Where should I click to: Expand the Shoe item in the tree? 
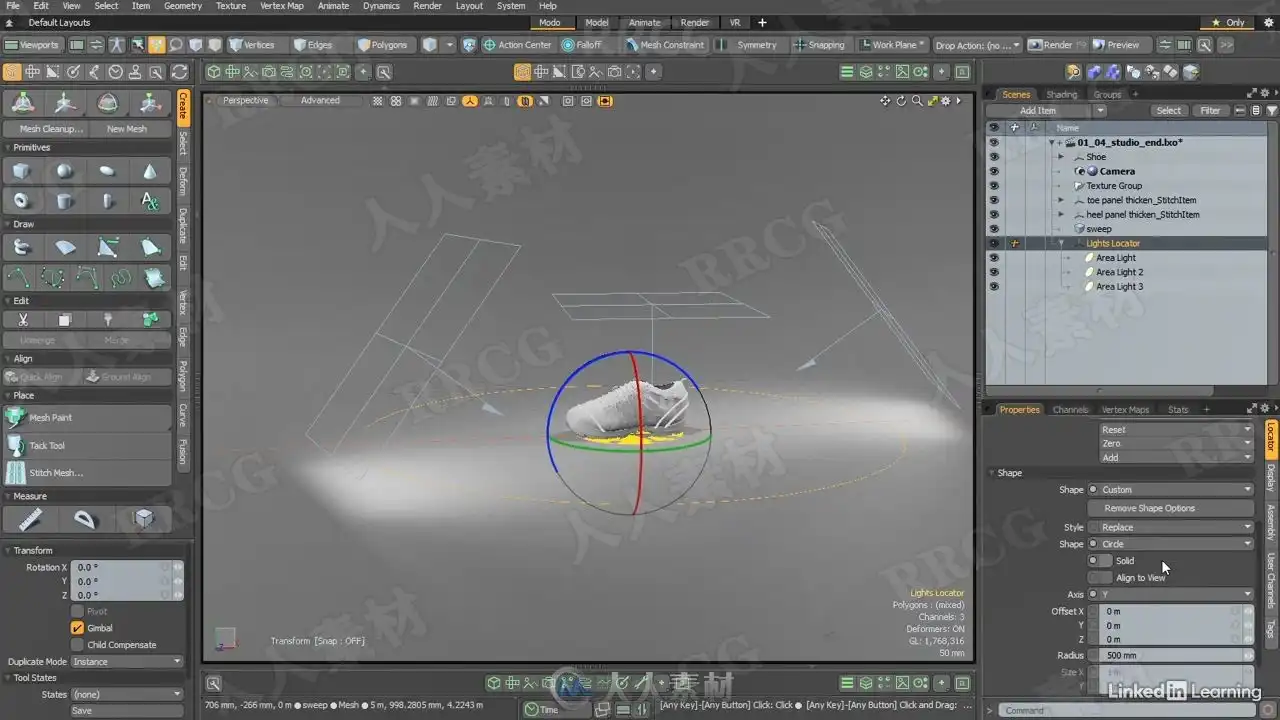[1061, 157]
